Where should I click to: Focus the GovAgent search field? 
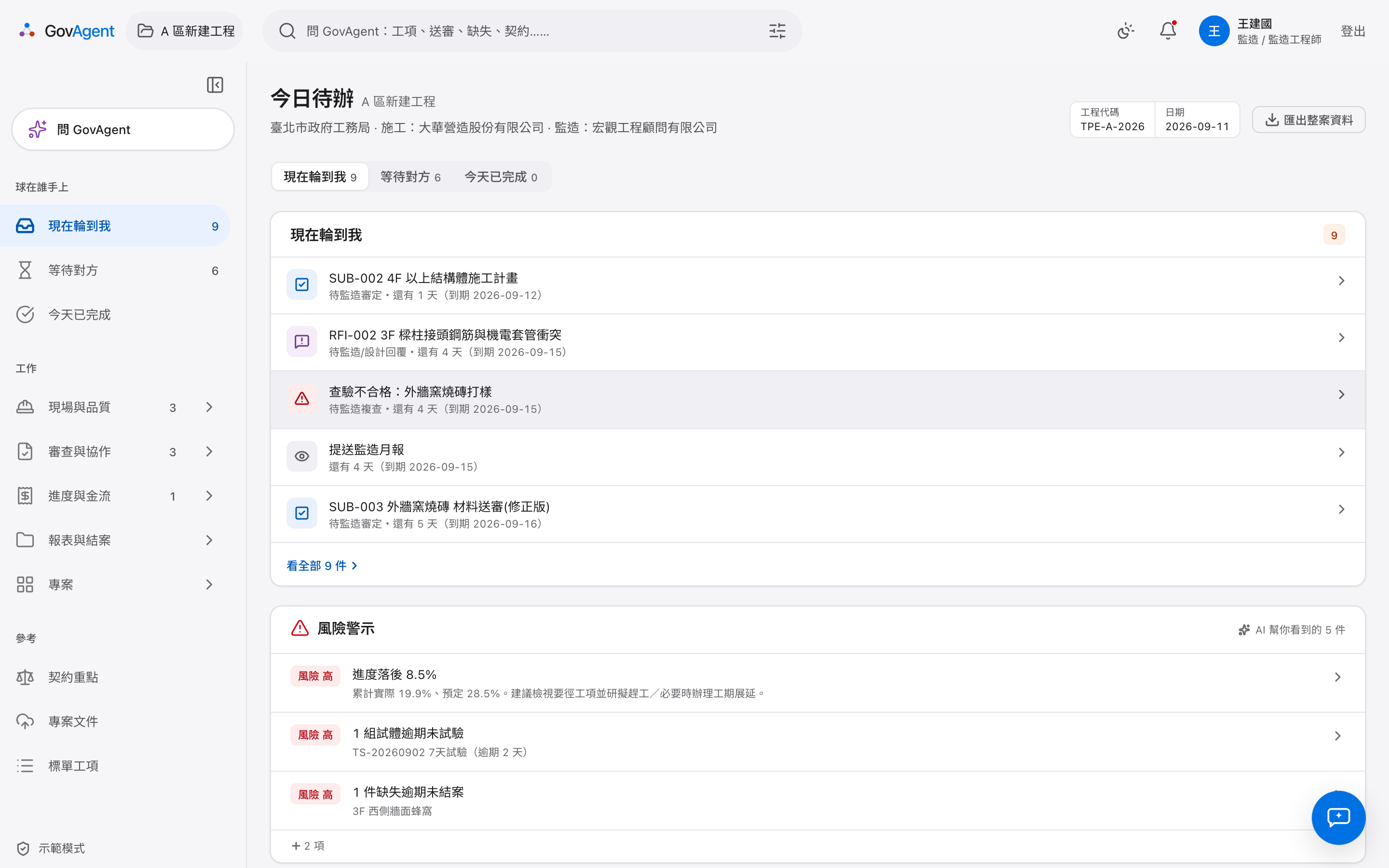click(532, 31)
